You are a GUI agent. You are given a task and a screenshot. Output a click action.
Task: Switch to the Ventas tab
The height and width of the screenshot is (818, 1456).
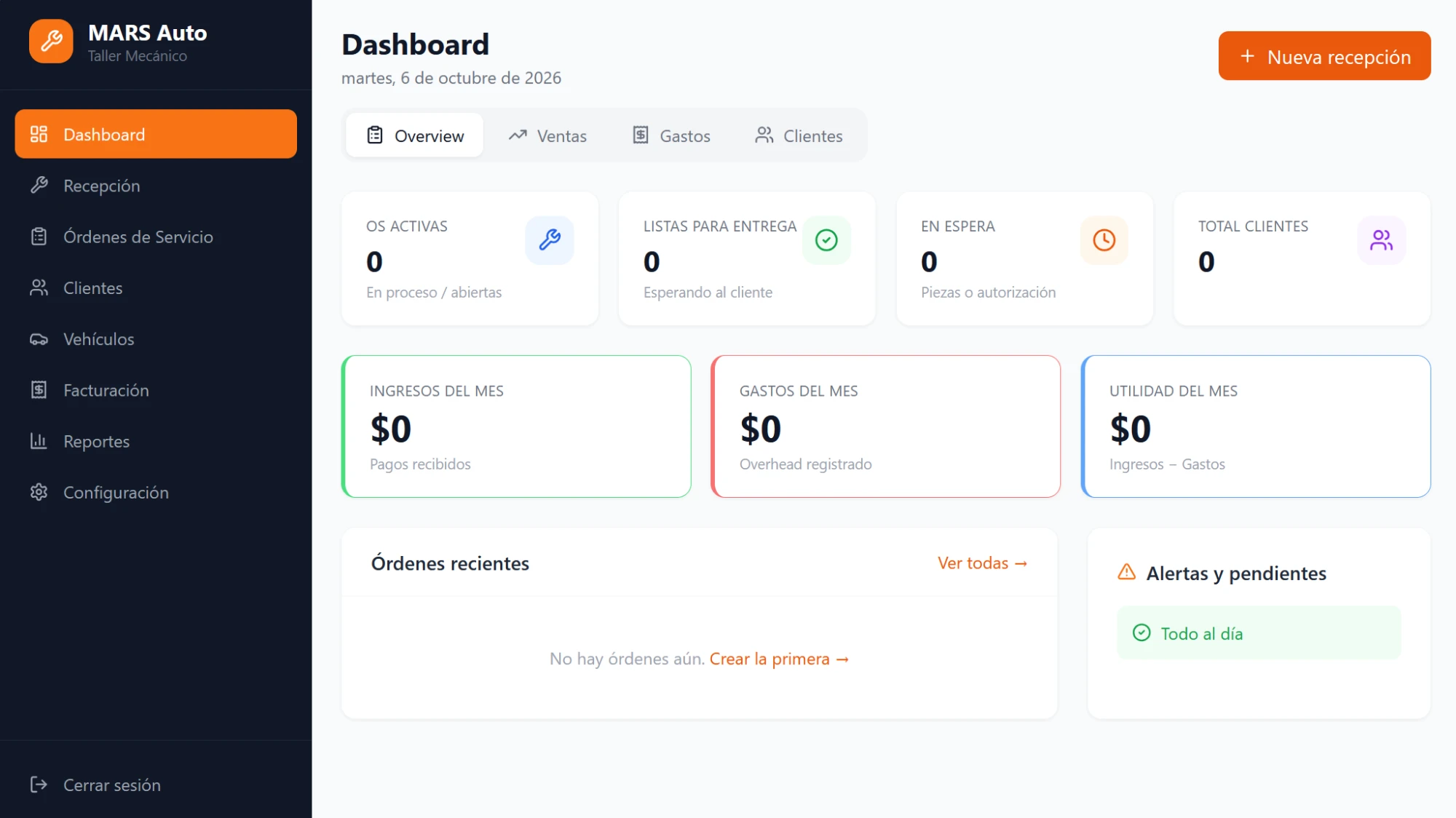click(x=547, y=135)
